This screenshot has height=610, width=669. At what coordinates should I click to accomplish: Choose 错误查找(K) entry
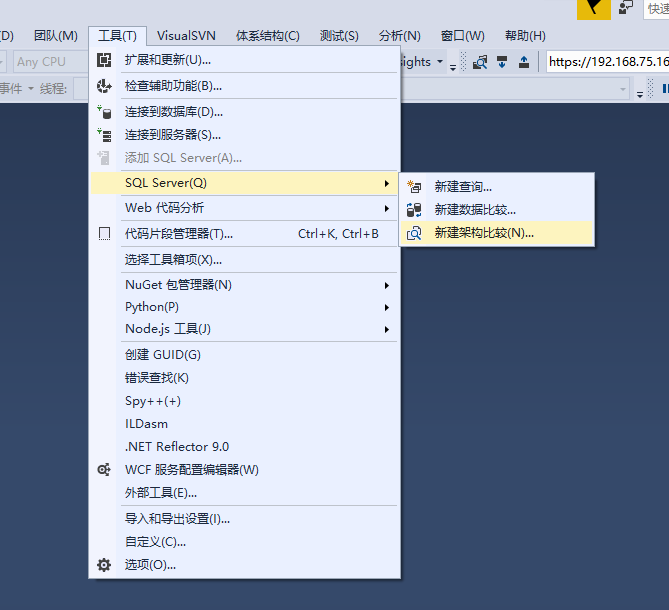click(244, 378)
